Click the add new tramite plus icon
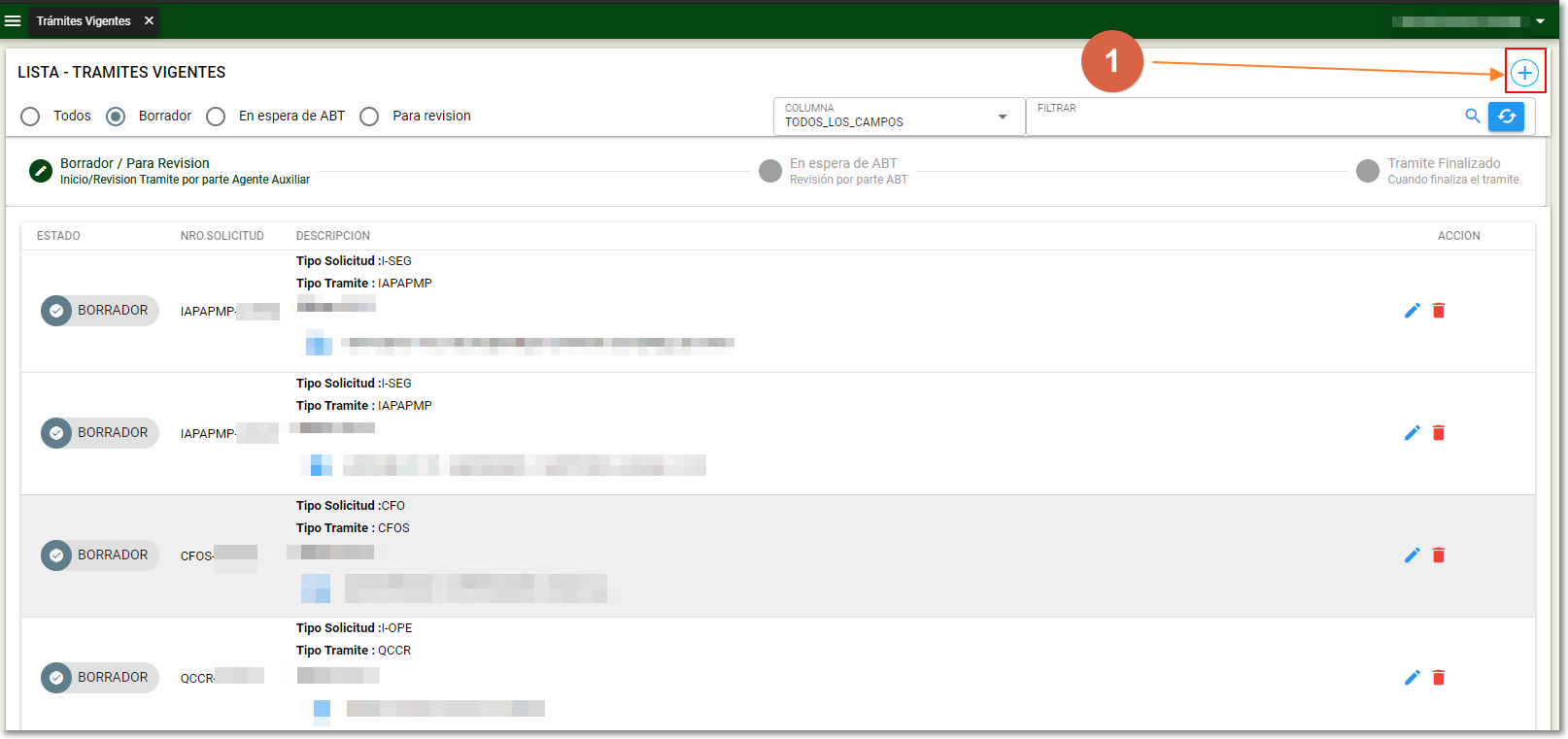Screen dimensions: 1568x739 point(1524,73)
